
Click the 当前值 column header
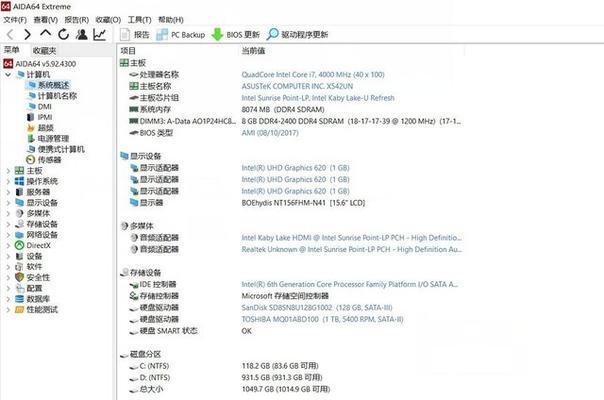pos(253,51)
